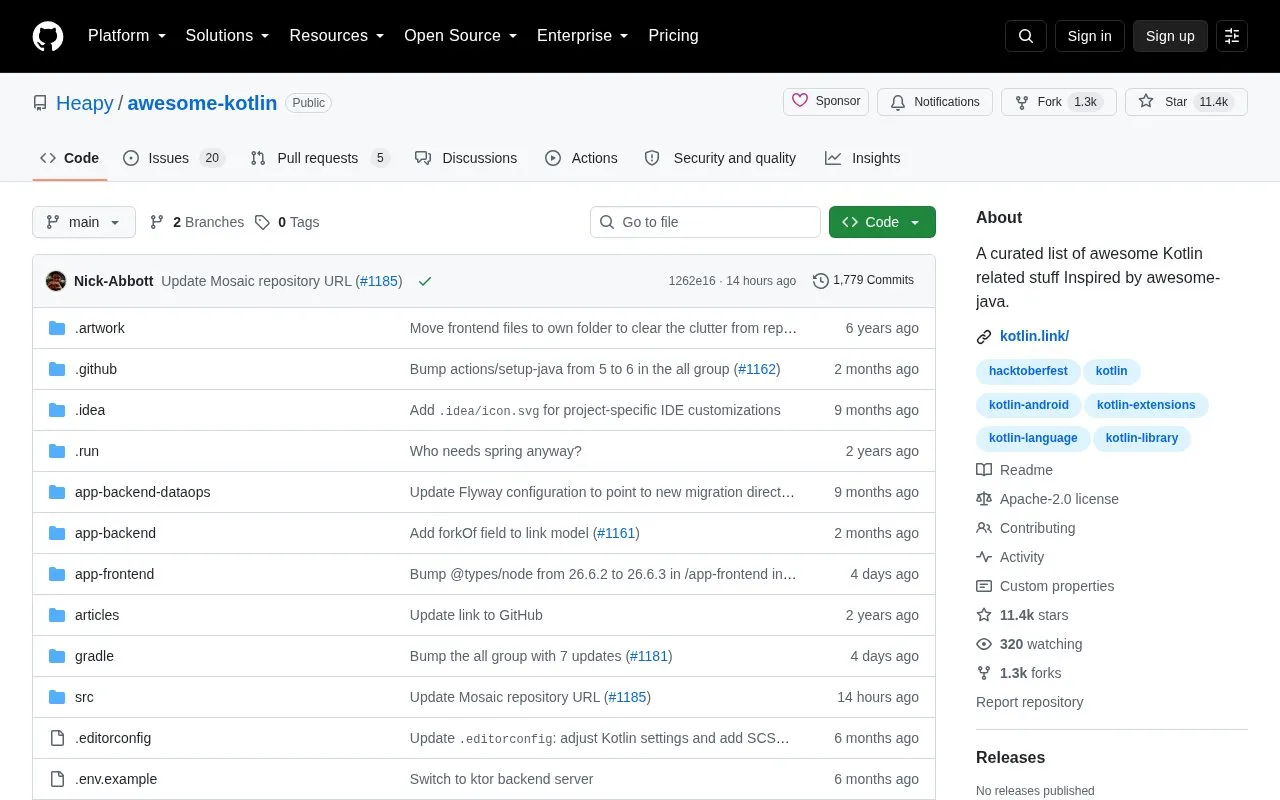
Task: Click the heart Sponsor icon
Action: (x=800, y=101)
